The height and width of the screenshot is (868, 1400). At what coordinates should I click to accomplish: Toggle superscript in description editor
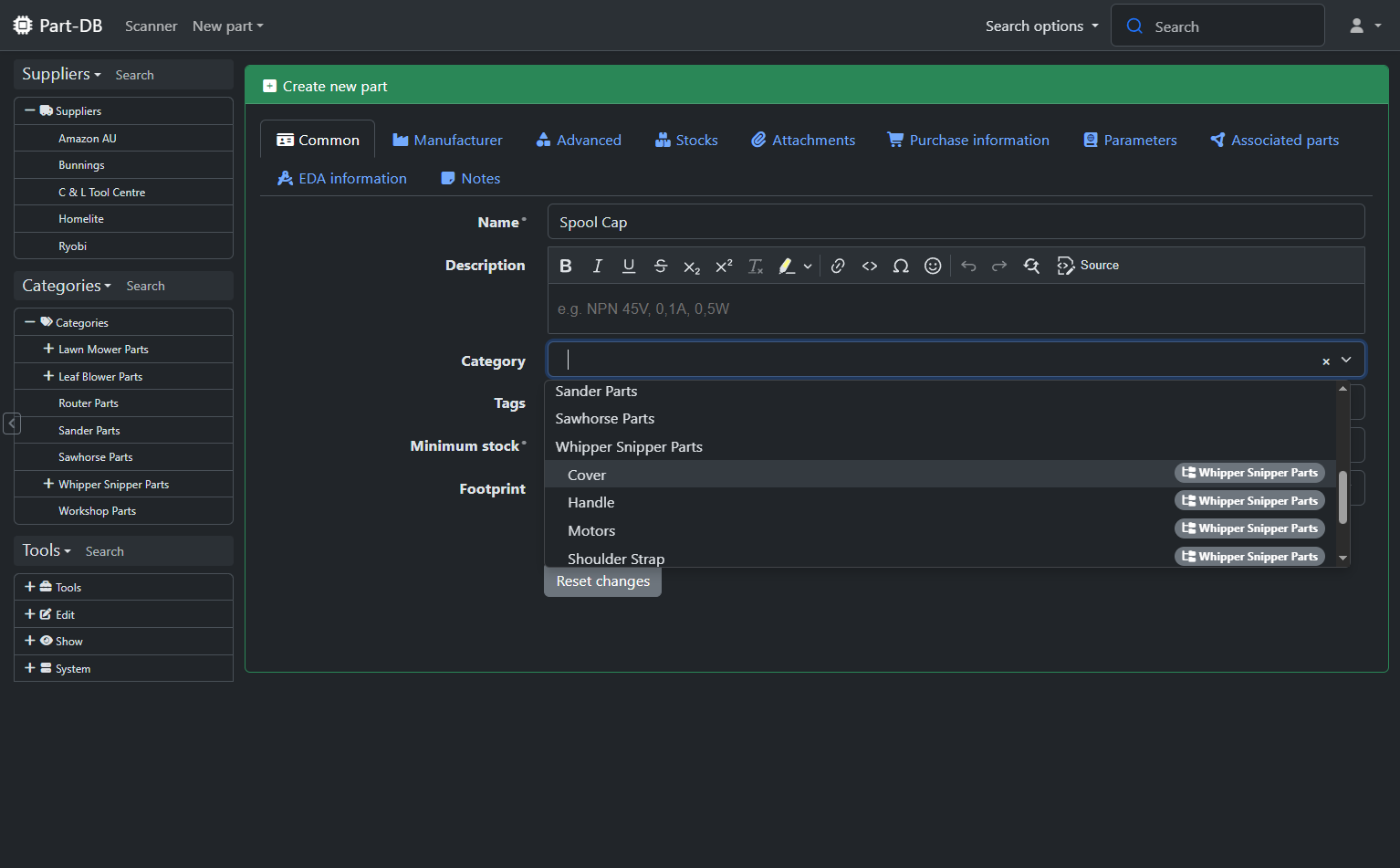tap(724, 266)
